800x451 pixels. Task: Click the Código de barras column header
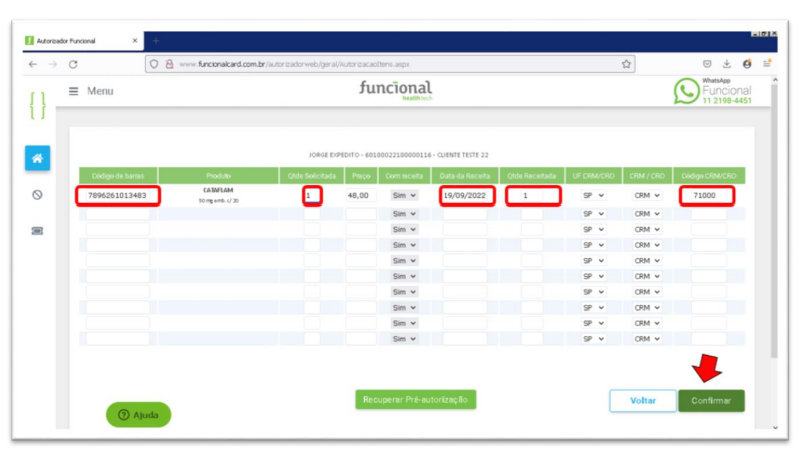[x=118, y=176]
